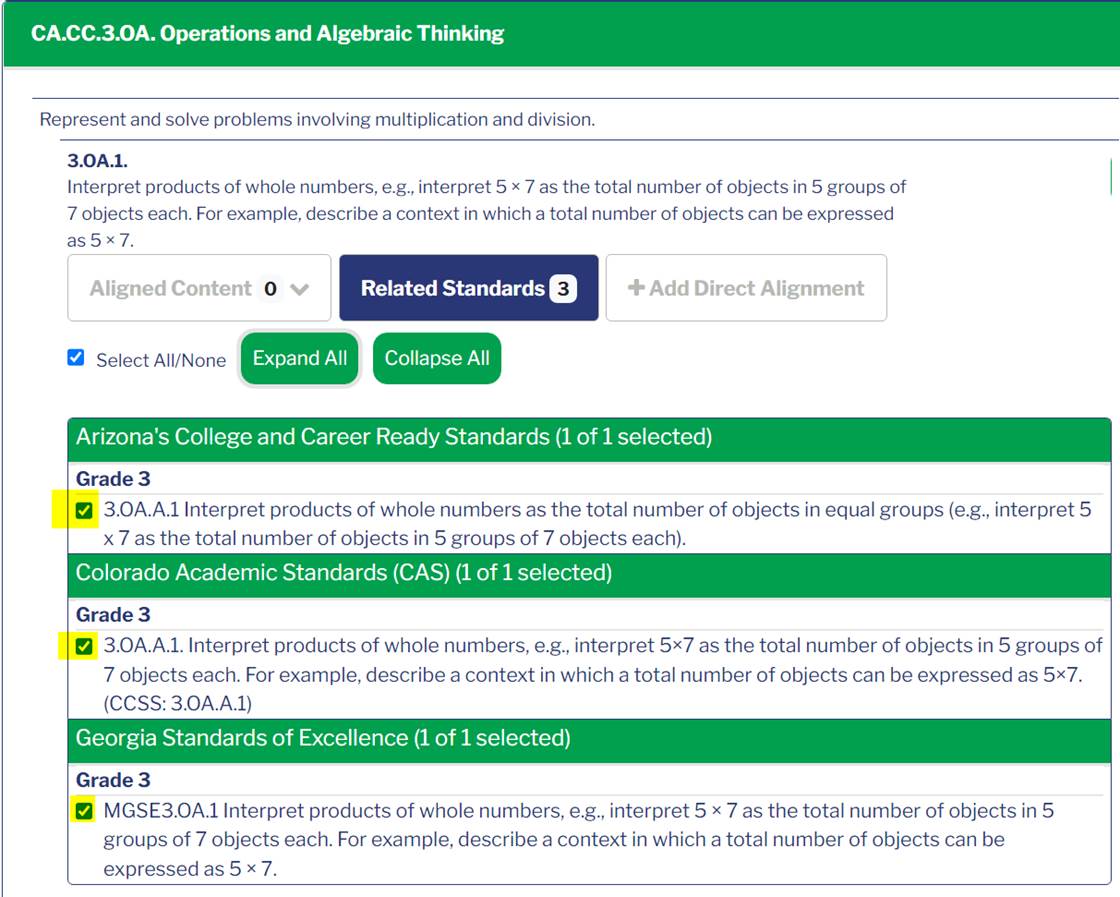Uncheck the Arizona 3.OA.A.1 standard checkbox

point(84,510)
